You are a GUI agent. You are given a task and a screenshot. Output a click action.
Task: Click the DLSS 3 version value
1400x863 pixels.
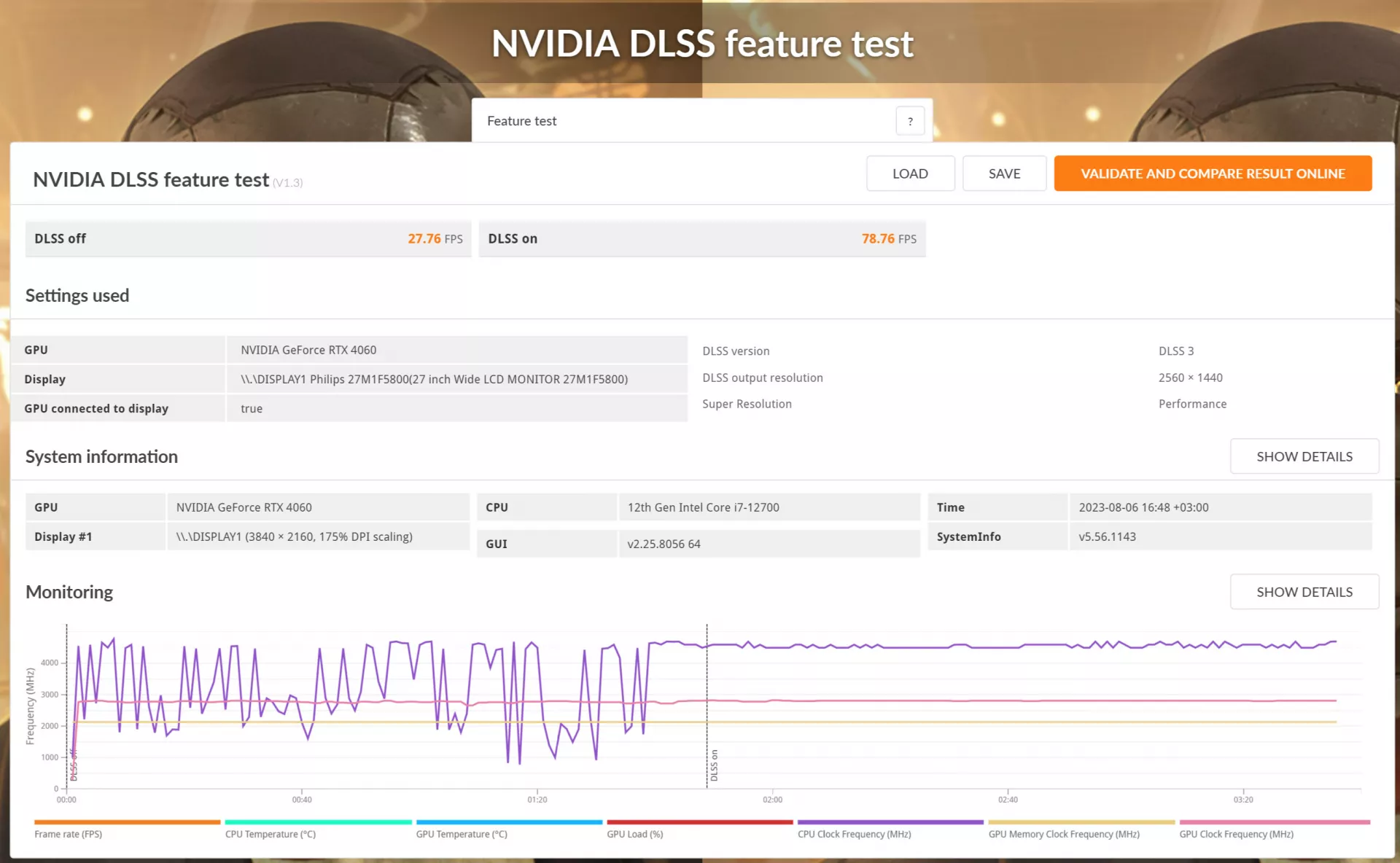[x=1176, y=351]
